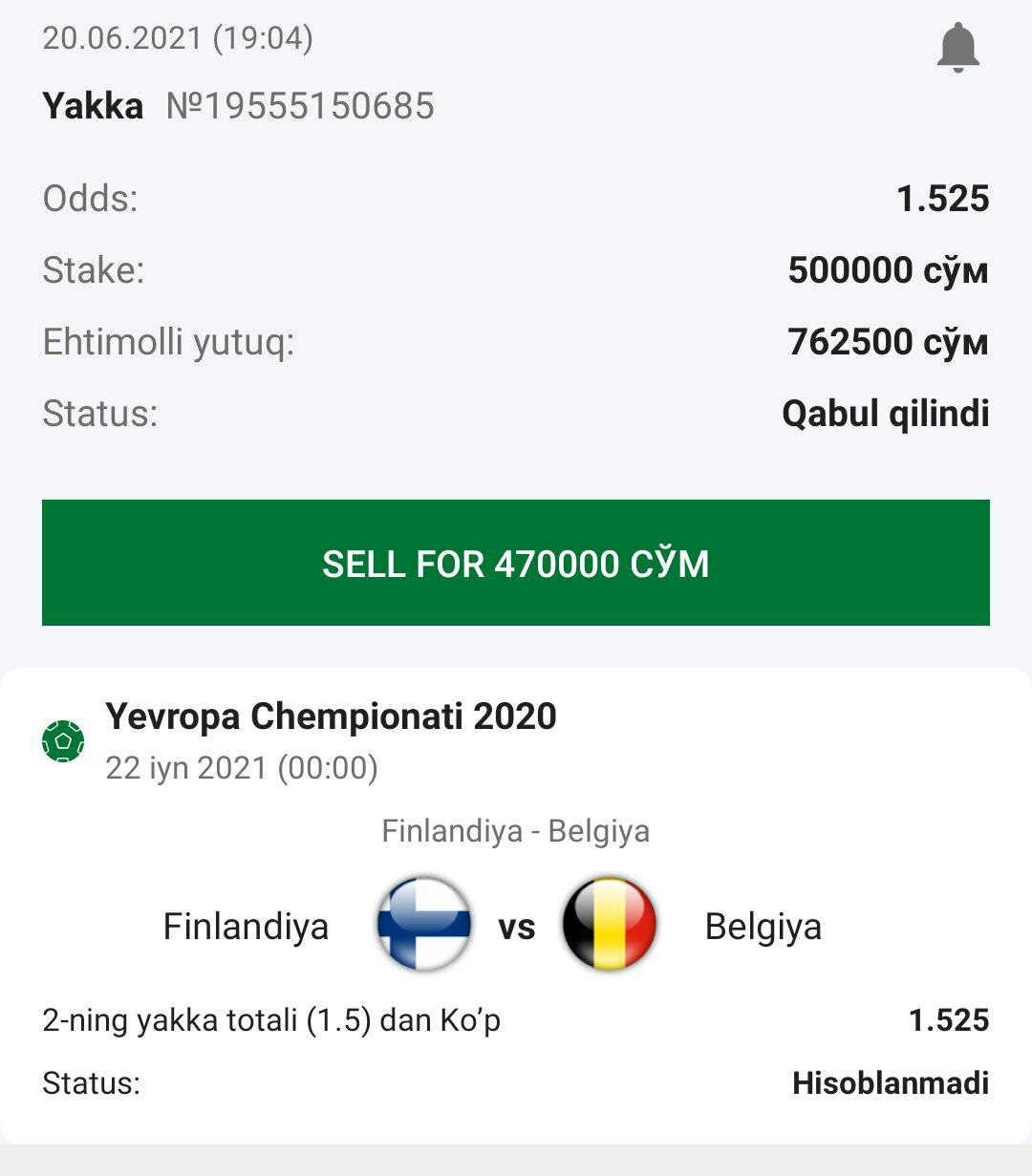1032x1176 pixels.
Task: Tap the Qabul qilindi bet status
Action: pyautogui.click(x=885, y=414)
